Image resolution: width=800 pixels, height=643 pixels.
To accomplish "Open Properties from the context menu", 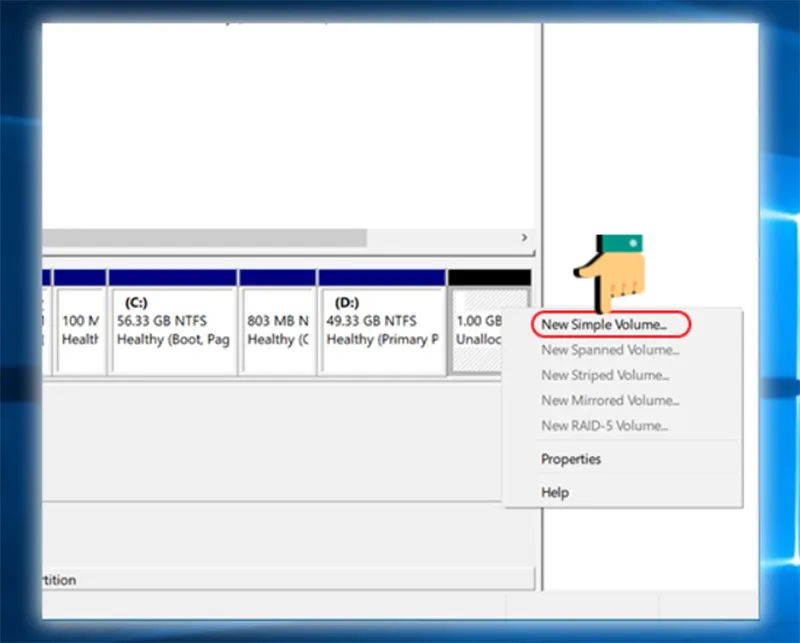I will click(x=570, y=459).
